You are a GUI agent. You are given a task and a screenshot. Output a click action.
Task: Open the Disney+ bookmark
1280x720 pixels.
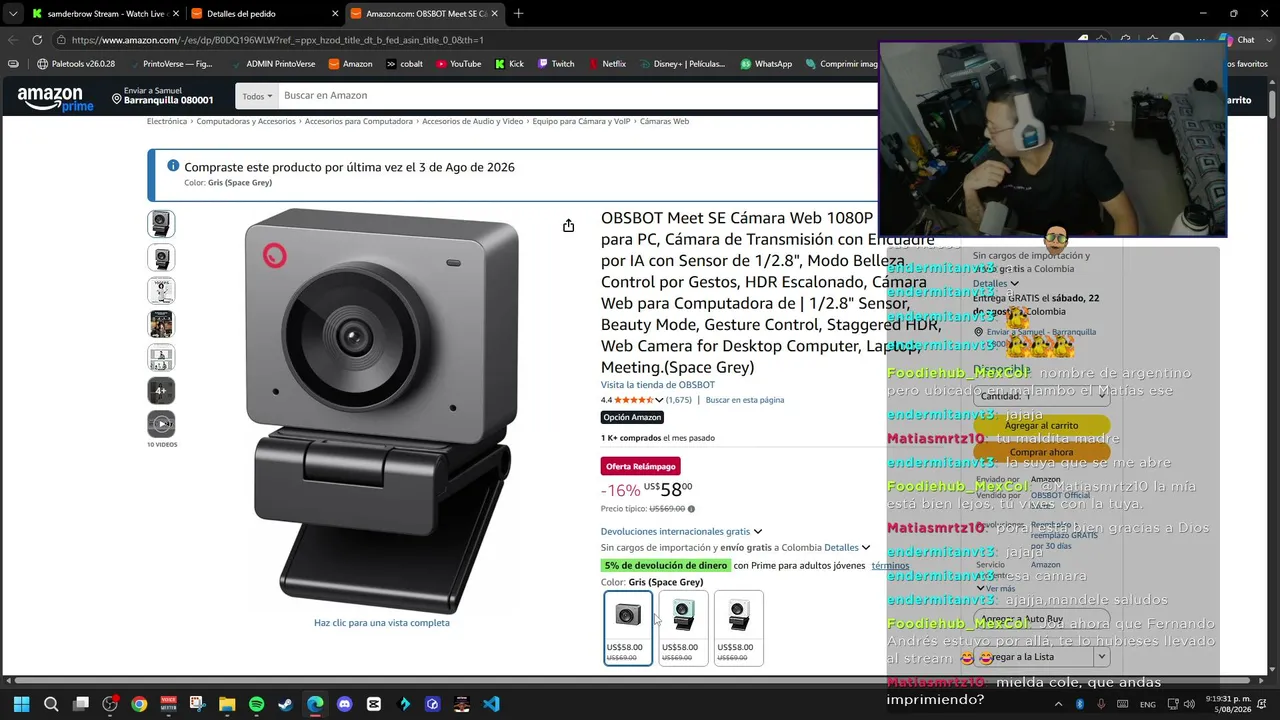(682, 64)
